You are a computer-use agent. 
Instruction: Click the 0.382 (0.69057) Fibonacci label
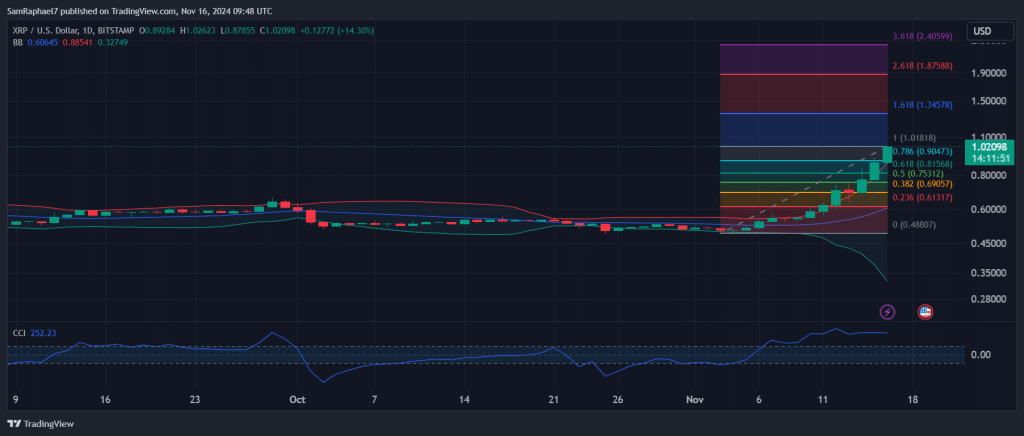point(922,184)
